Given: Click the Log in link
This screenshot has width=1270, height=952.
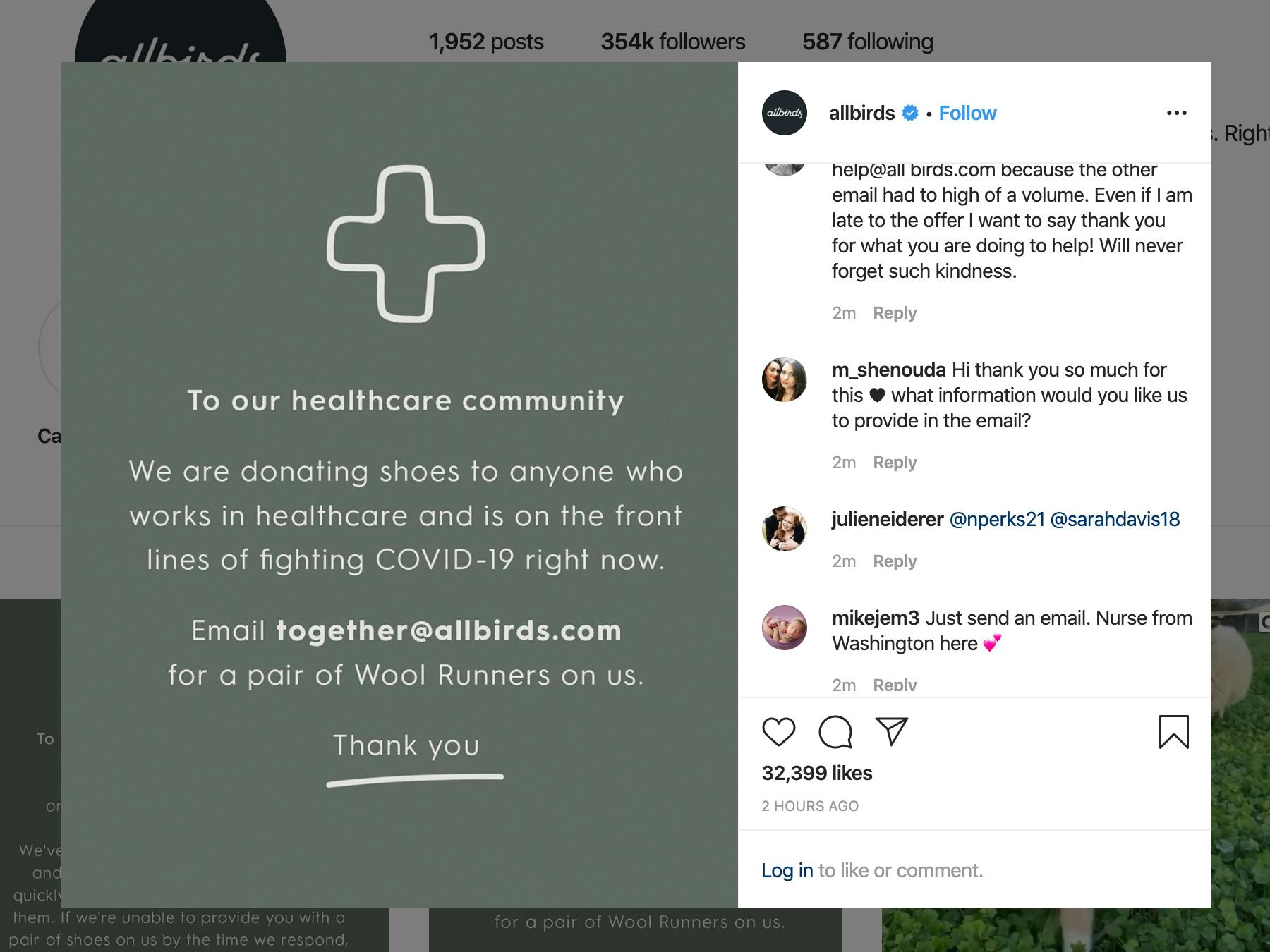Looking at the screenshot, I should pos(787,871).
